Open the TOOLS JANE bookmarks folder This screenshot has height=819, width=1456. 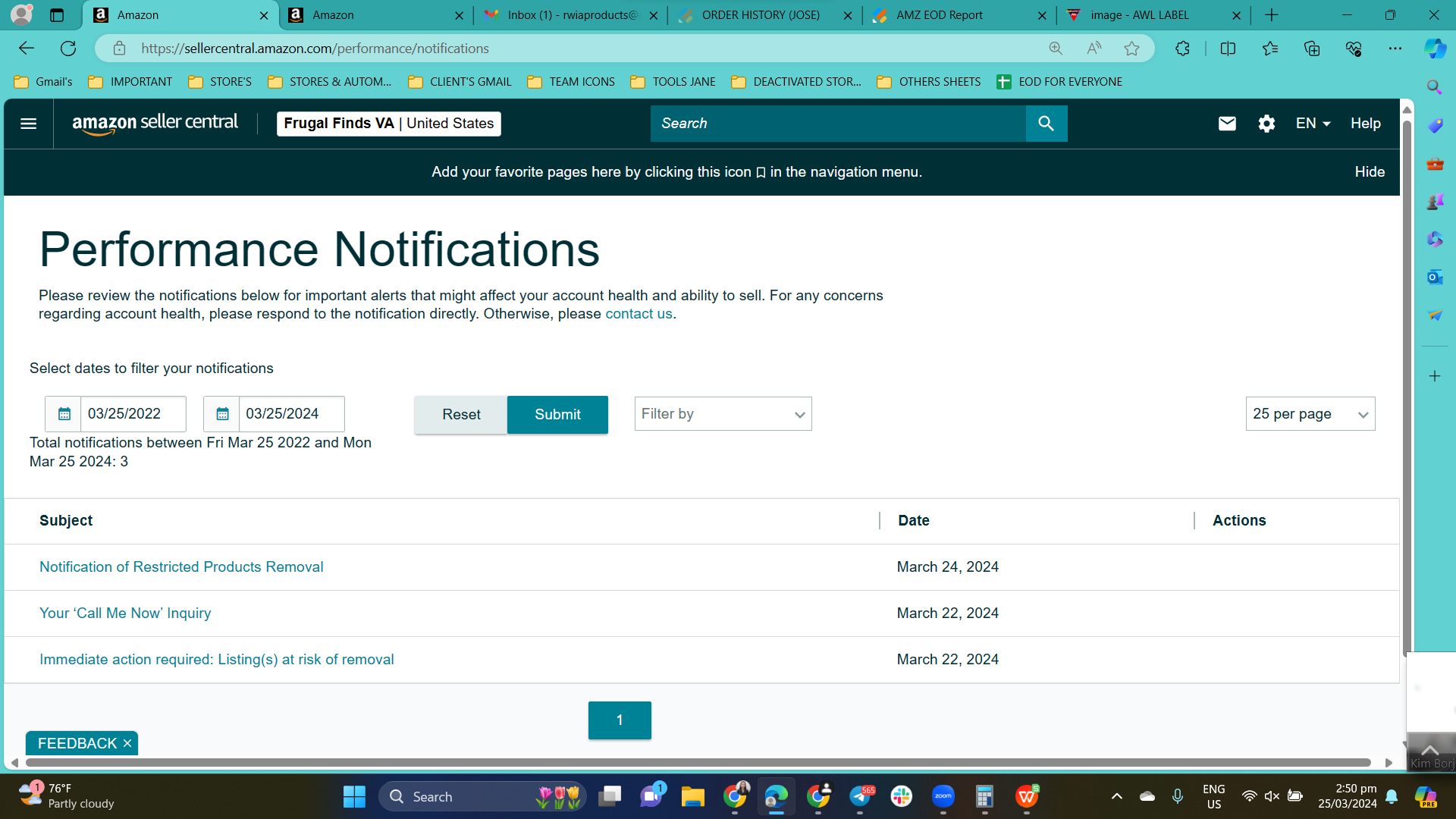click(673, 82)
